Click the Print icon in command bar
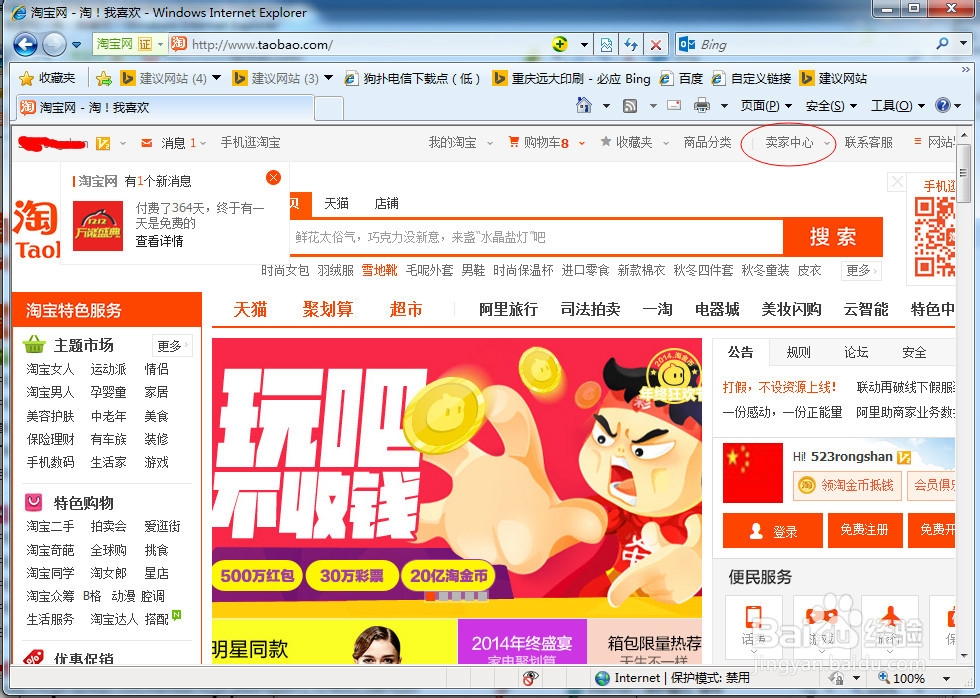980x698 pixels. [702, 105]
